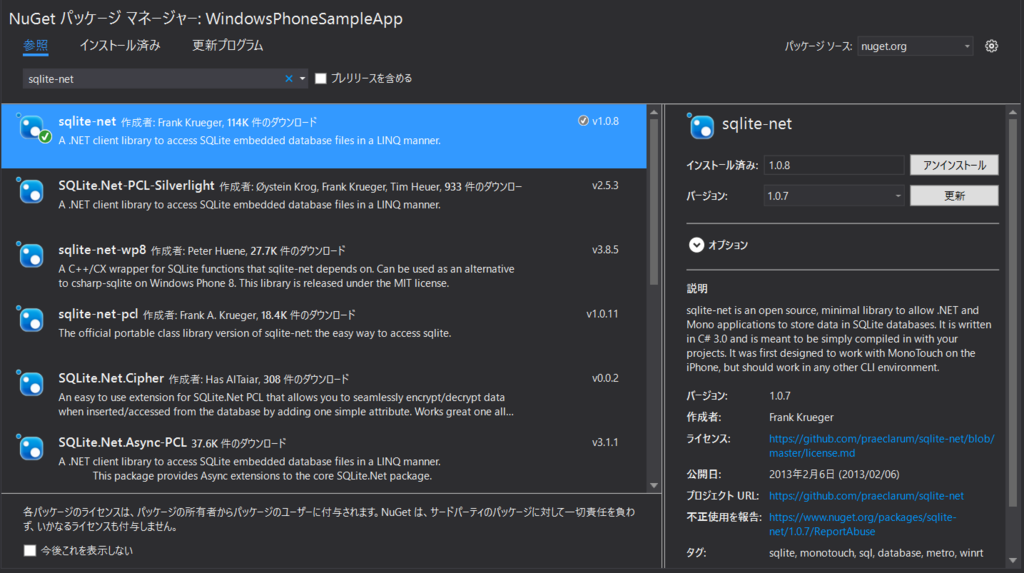Select SQLite.Net.Cipher package title
The width and height of the screenshot is (1024, 573).
coord(111,378)
